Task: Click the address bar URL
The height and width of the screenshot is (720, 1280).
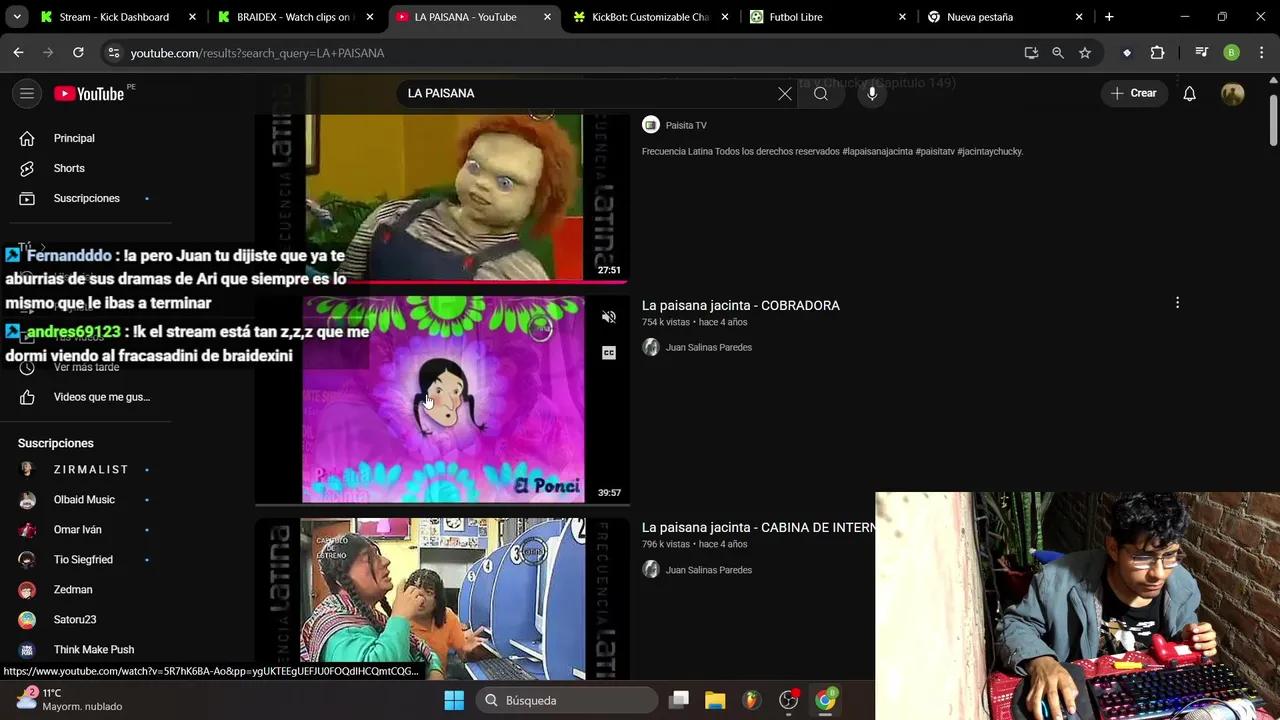Action: coord(257,53)
